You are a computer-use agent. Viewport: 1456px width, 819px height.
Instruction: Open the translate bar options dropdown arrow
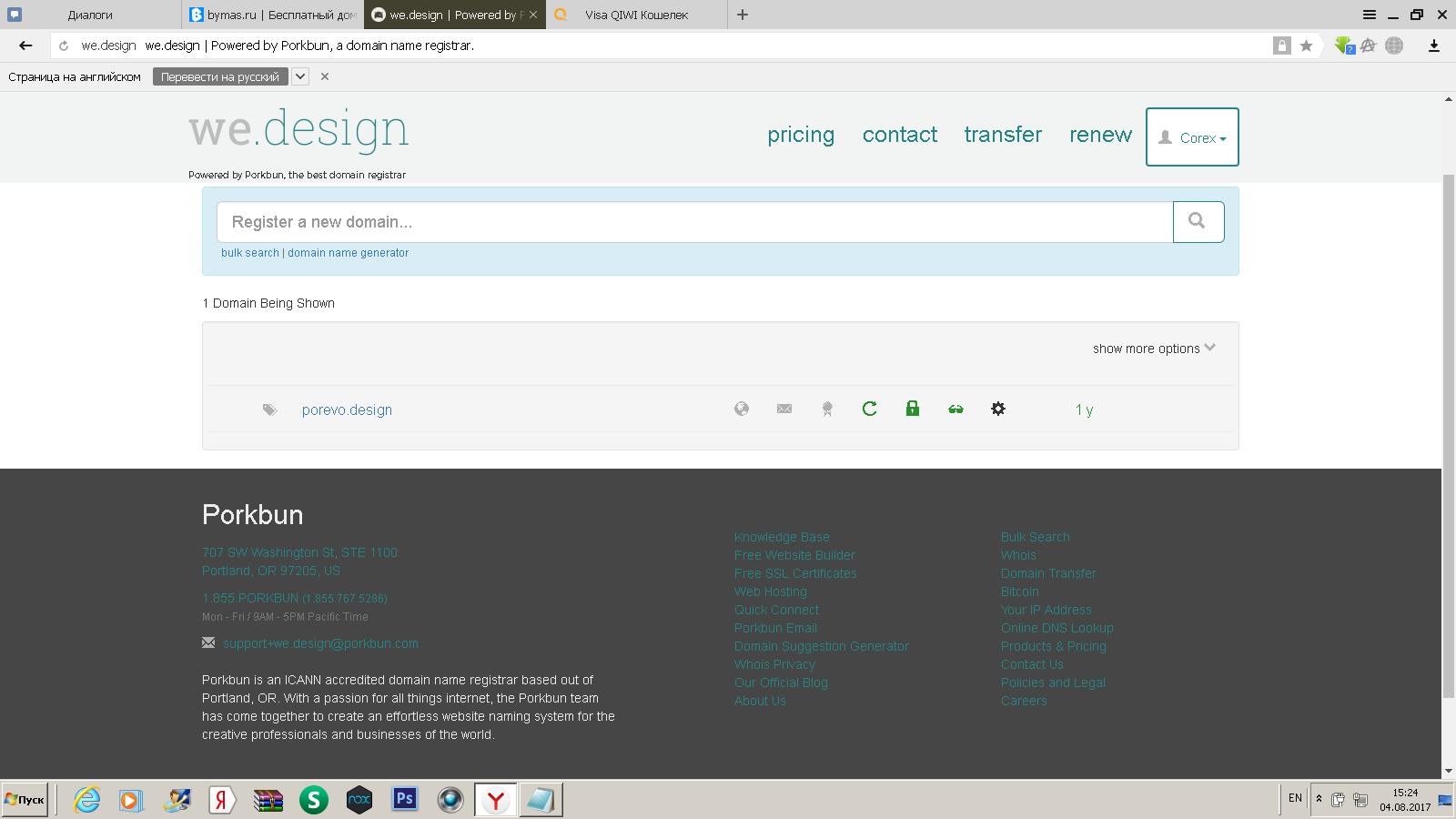(x=300, y=76)
